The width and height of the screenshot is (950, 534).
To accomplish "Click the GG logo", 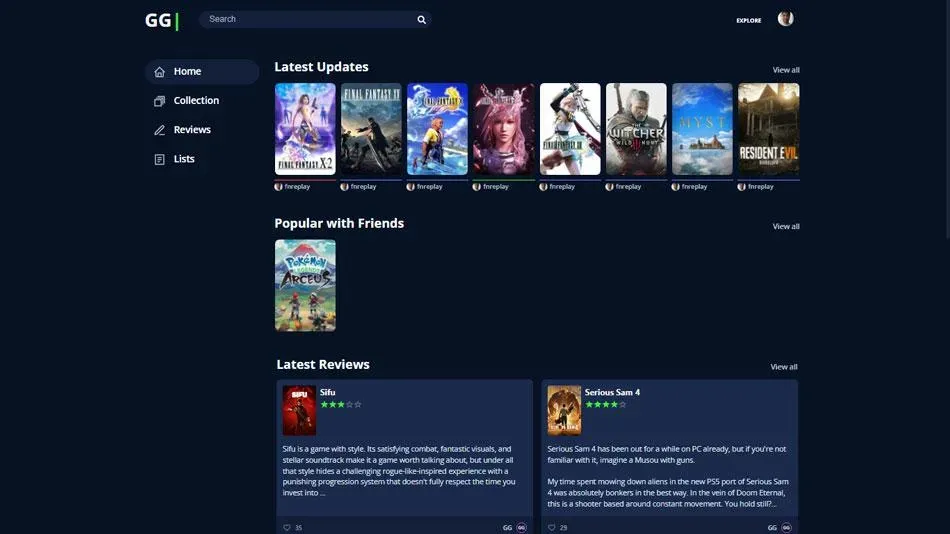I will [161, 21].
